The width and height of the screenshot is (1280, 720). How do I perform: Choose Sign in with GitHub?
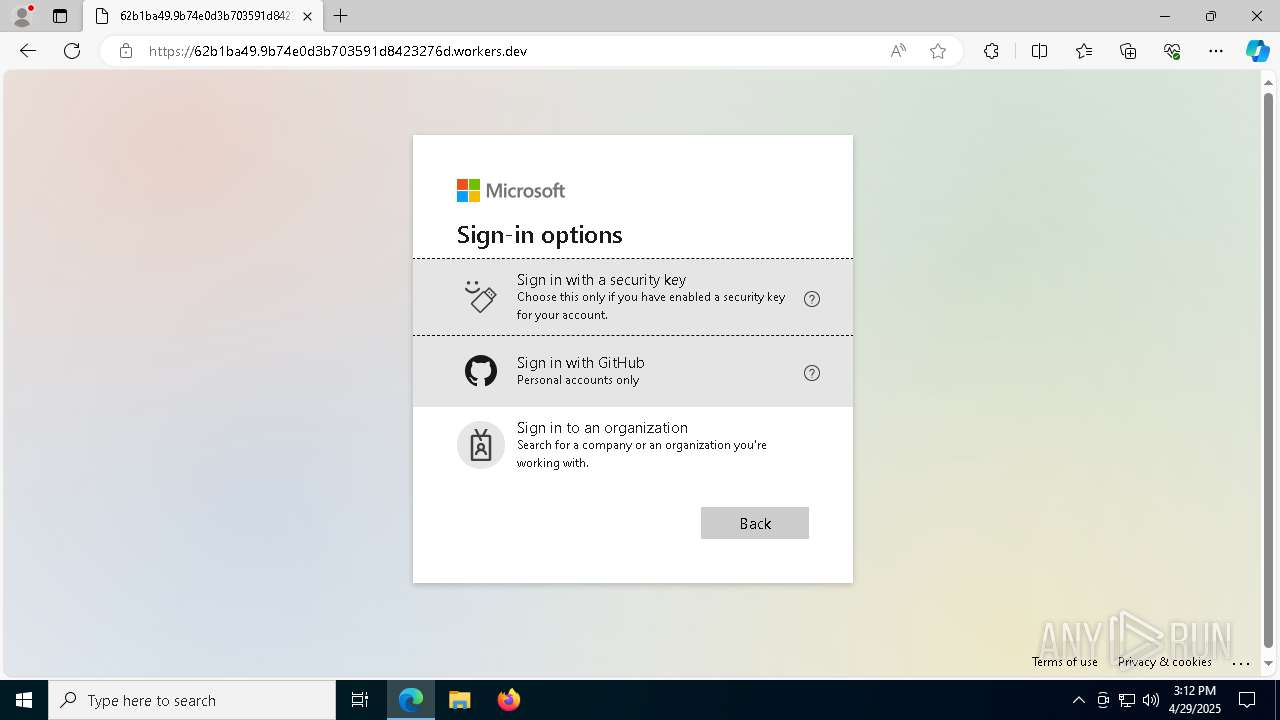[x=633, y=371]
